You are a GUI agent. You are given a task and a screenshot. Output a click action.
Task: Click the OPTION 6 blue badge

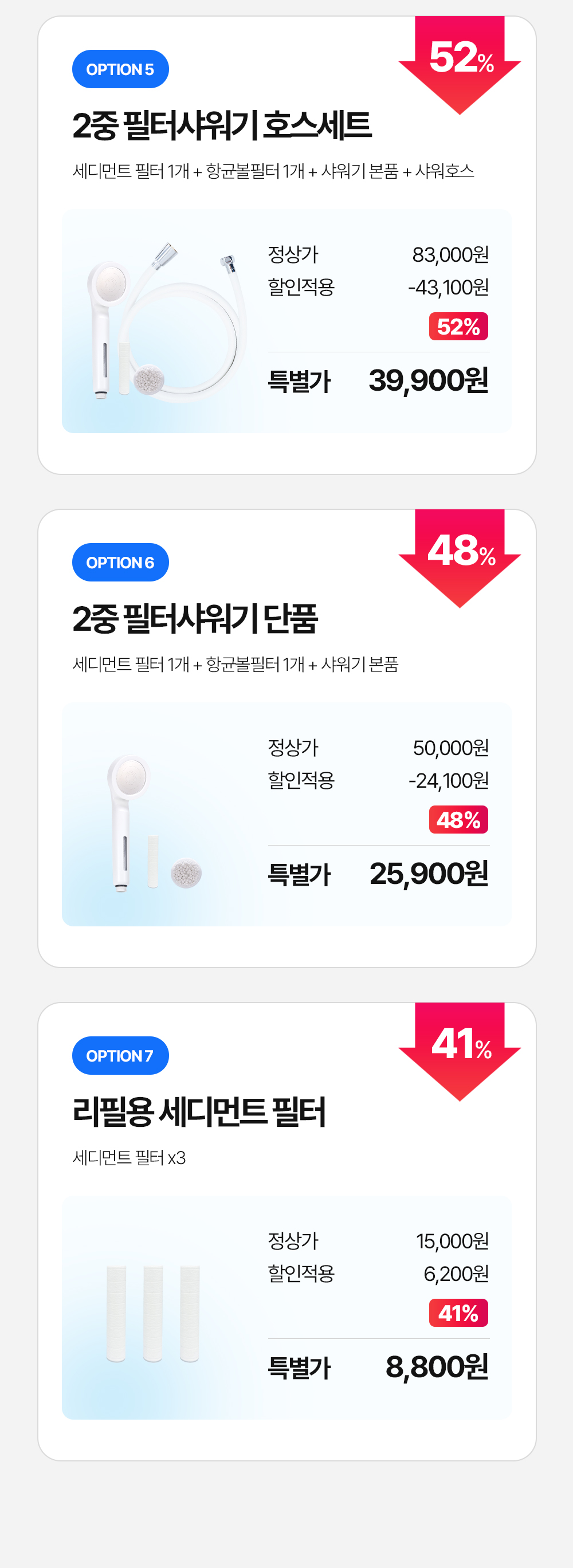click(x=120, y=563)
